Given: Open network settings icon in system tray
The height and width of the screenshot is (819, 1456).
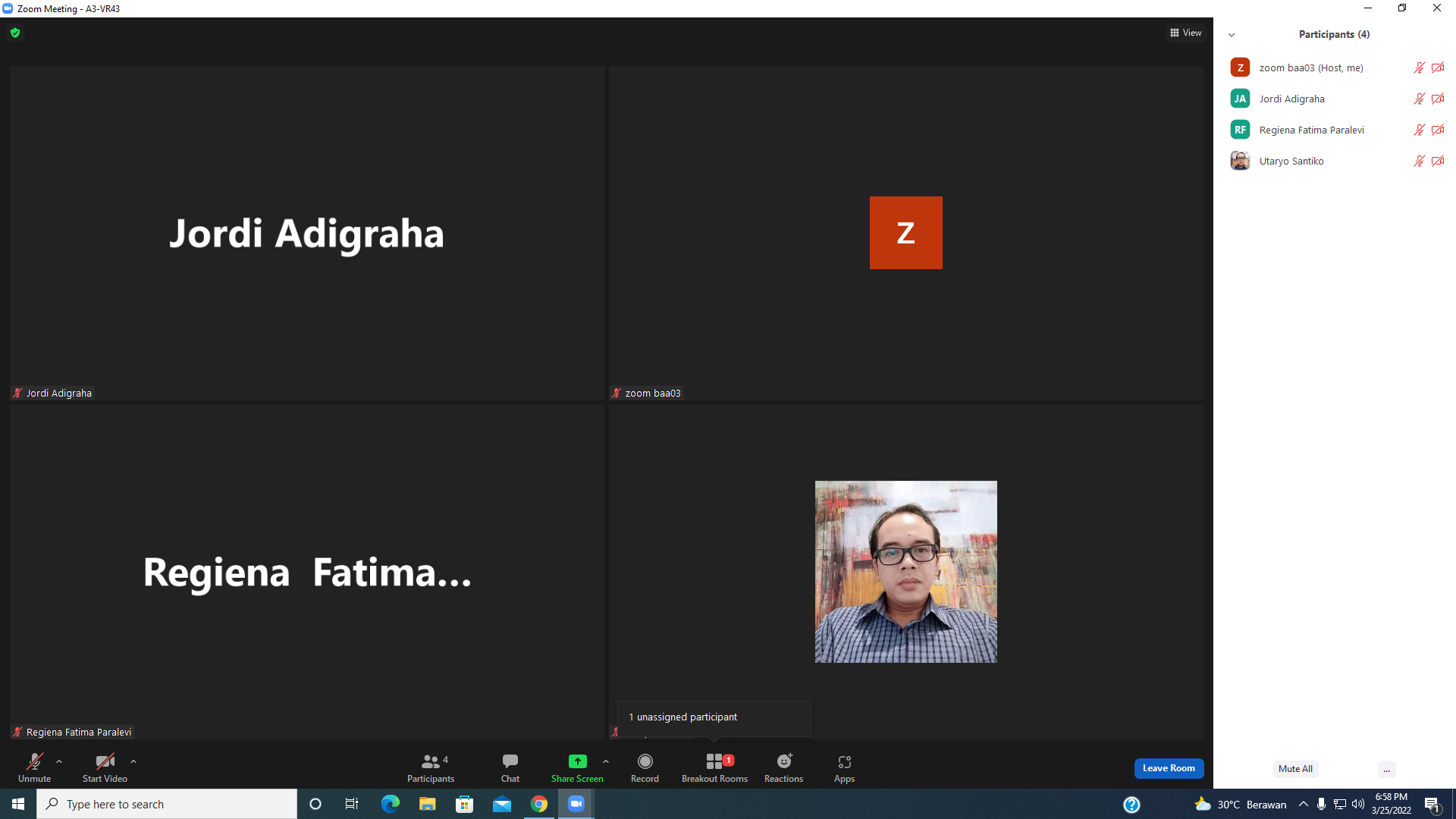Looking at the screenshot, I should pos(1340,804).
